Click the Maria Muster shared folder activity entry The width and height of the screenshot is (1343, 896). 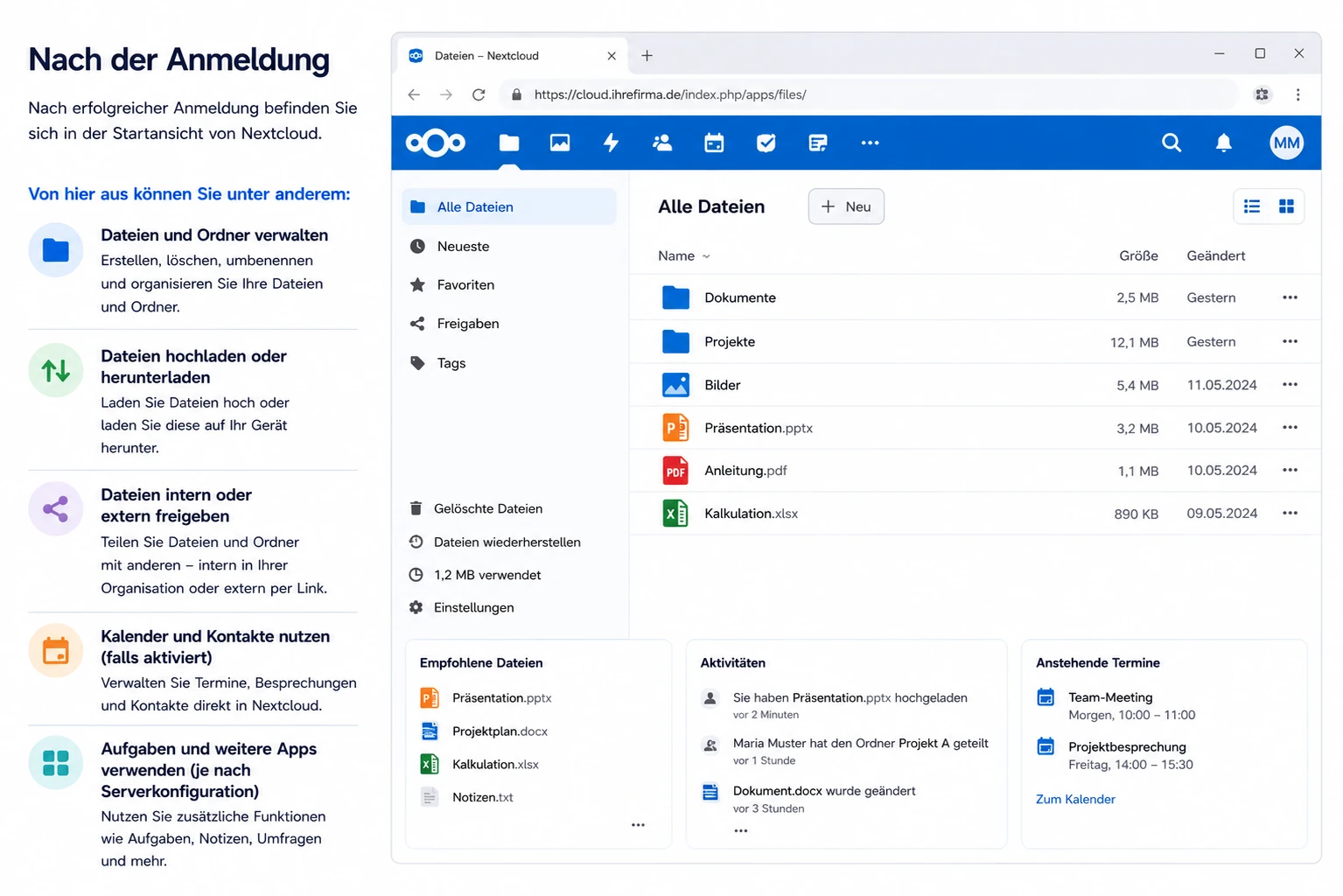point(845,751)
